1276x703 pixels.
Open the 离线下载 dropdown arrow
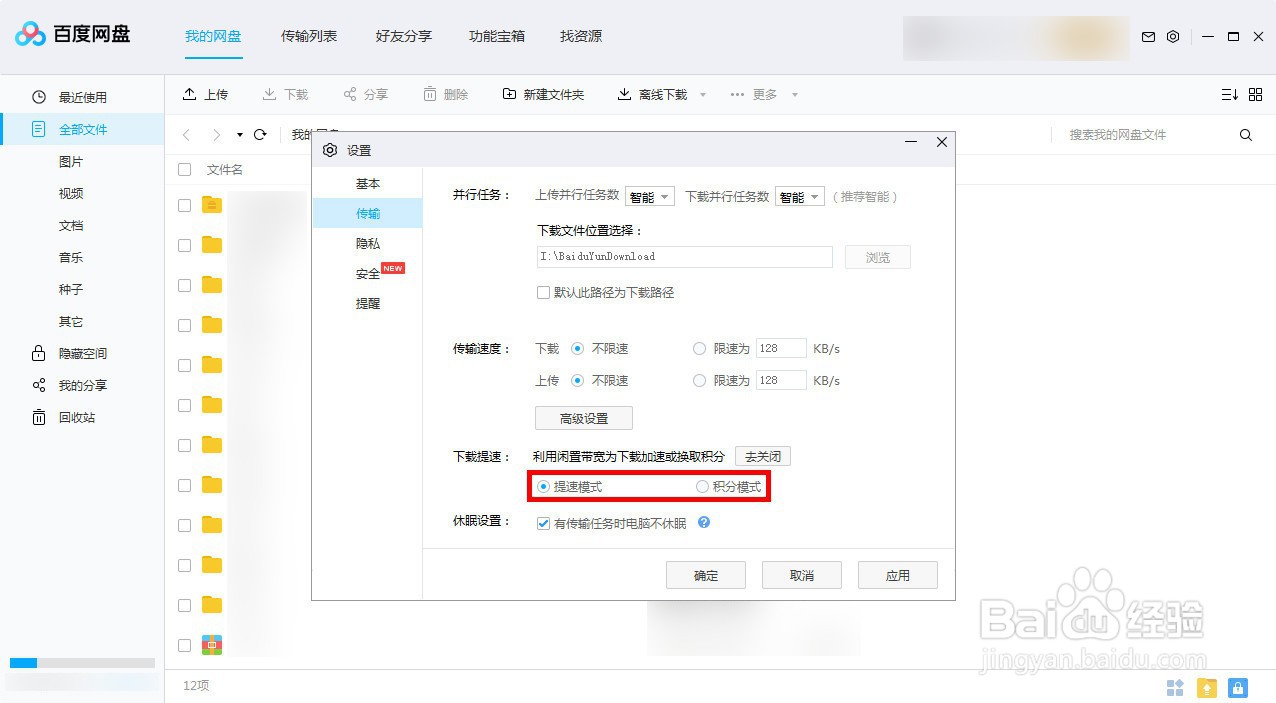tap(704, 94)
